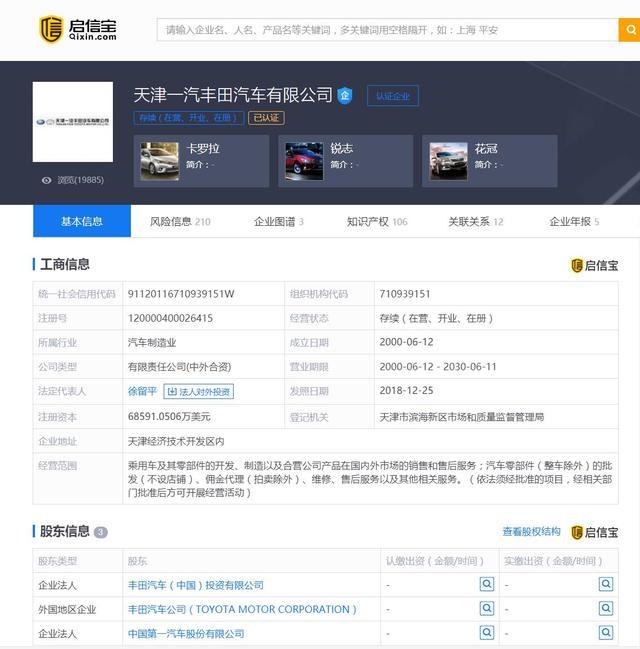Click establishment date 2000-06-12

pos(406,342)
